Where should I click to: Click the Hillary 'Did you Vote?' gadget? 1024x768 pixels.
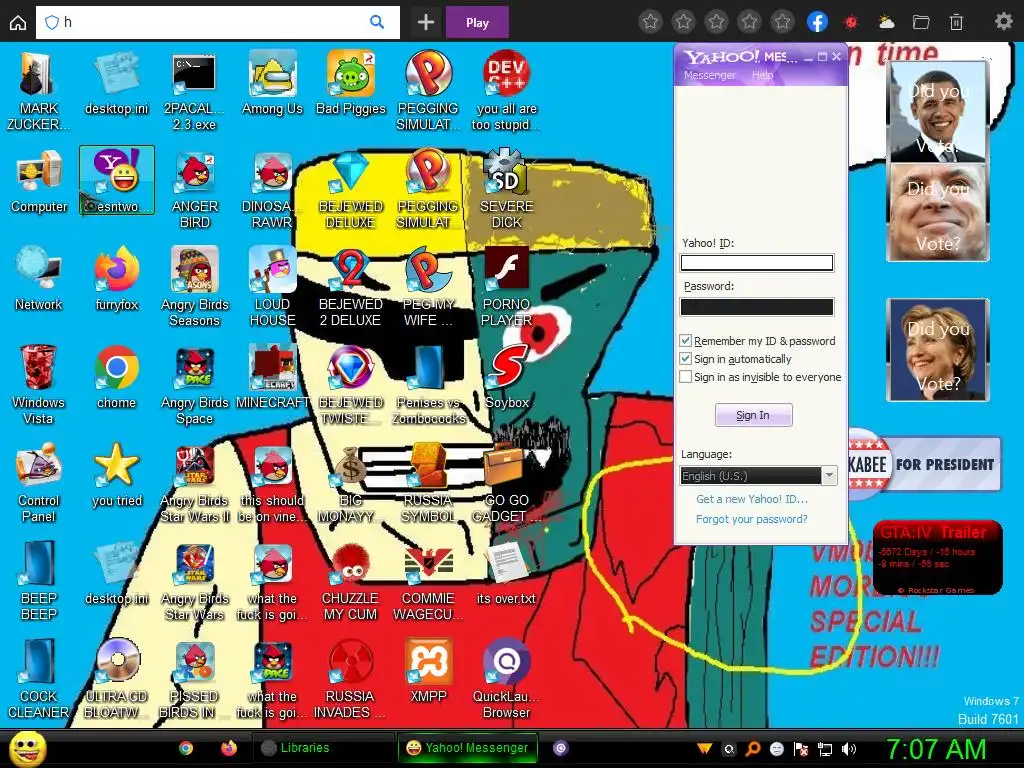point(938,350)
